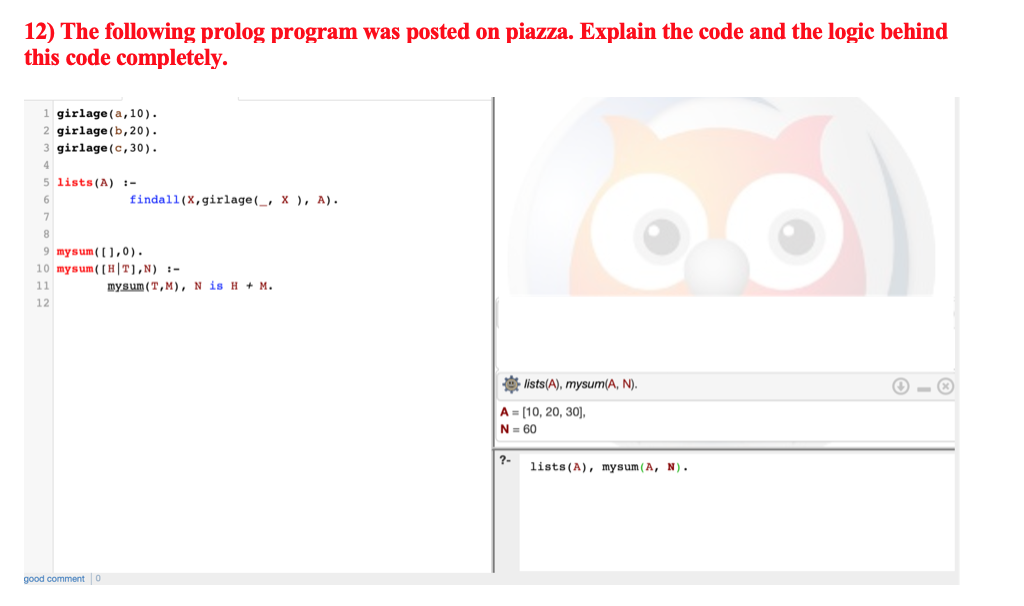The width and height of the screenshot is (1024, 606).
Task: Click the "findall" call on line 6
Action: [x=153, y=199]
